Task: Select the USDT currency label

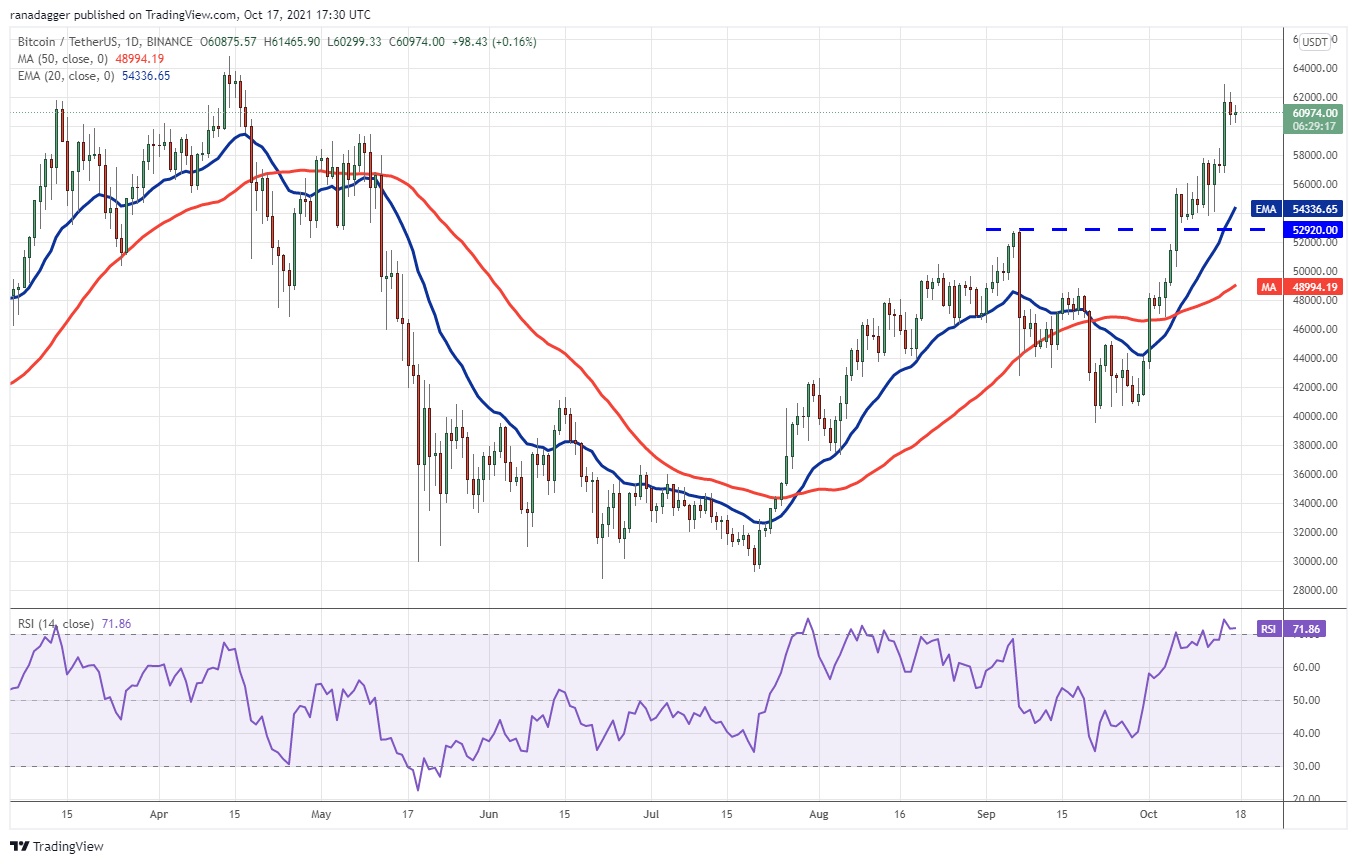Action: (x=1316, y=42)
